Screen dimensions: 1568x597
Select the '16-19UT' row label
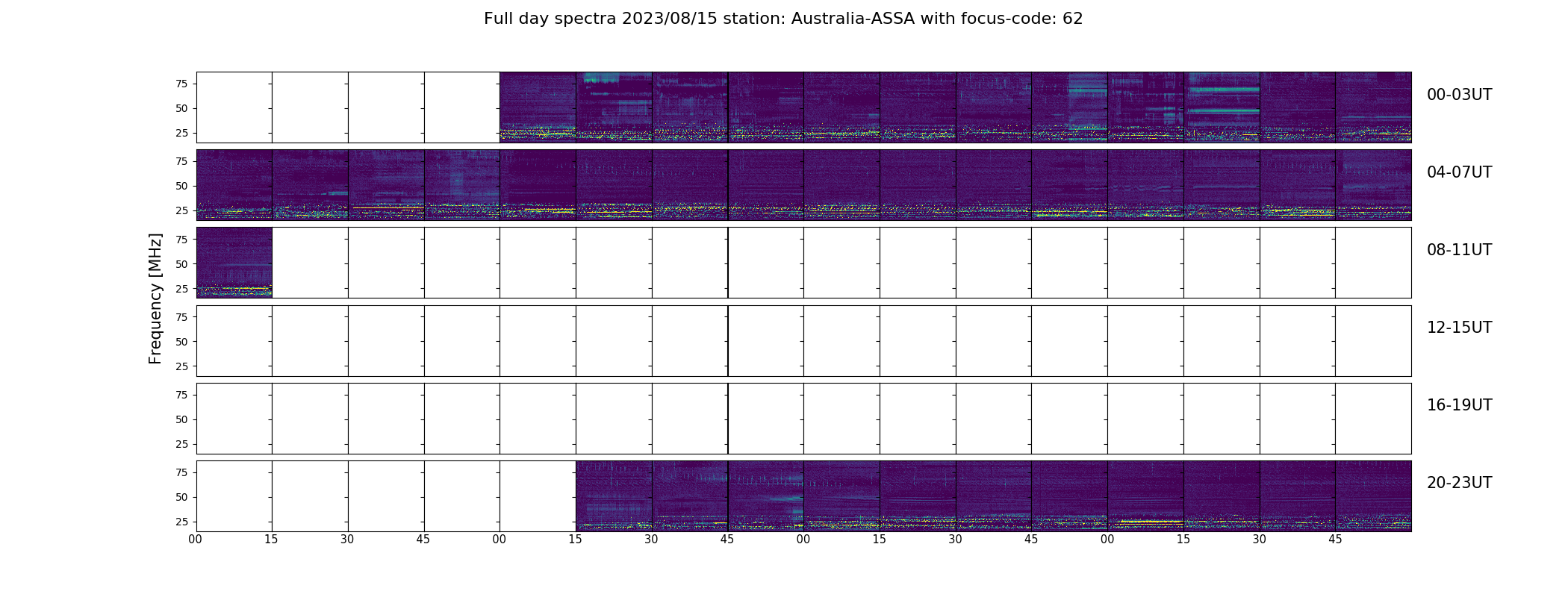(1459, 405)
